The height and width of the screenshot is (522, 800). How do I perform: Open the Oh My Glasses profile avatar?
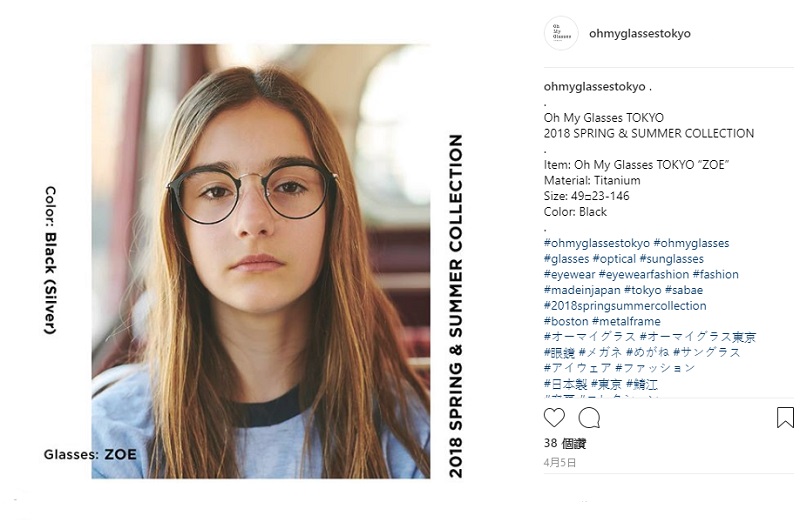click(561, 33)
